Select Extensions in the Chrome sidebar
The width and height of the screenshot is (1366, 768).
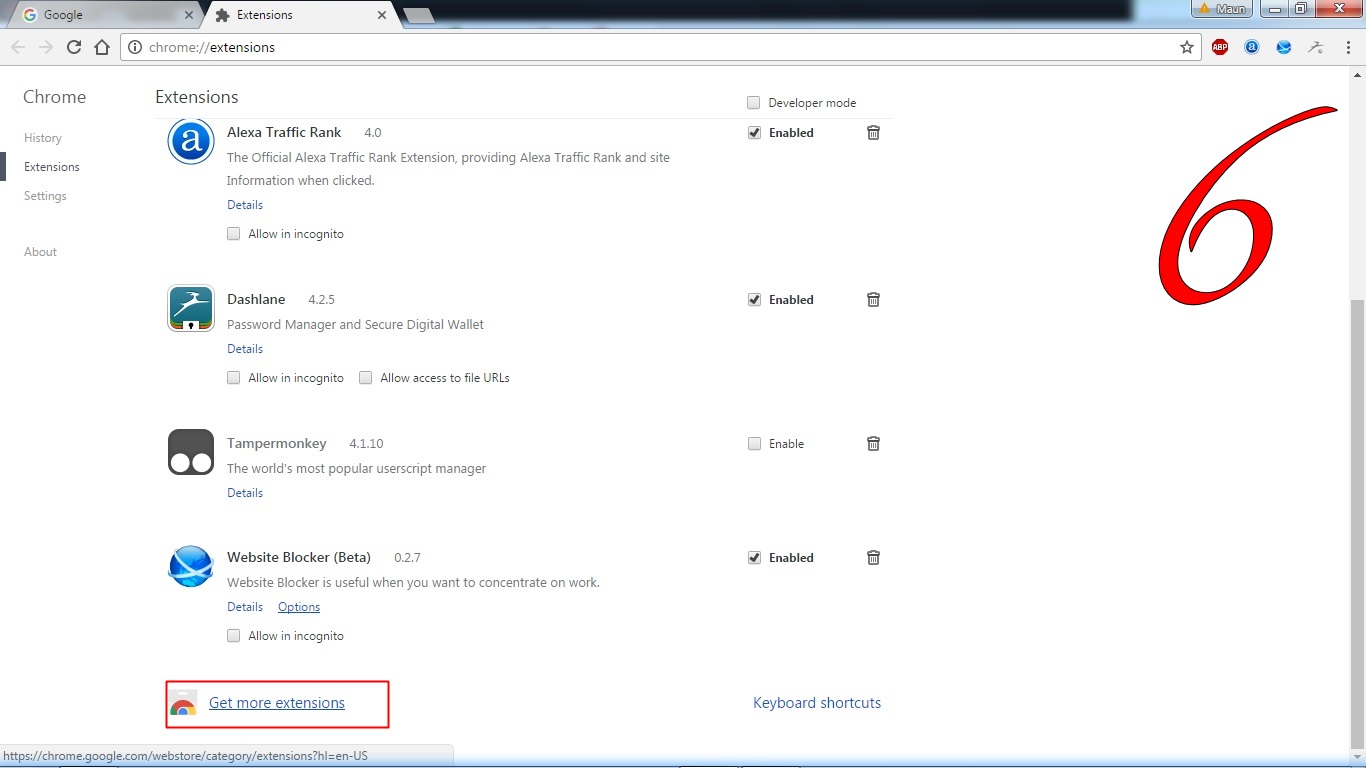tap(52, 167)
